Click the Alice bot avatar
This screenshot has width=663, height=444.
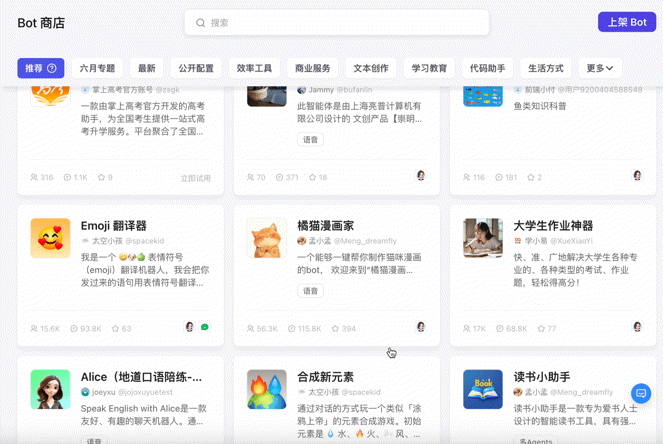(x=50, y=389)
